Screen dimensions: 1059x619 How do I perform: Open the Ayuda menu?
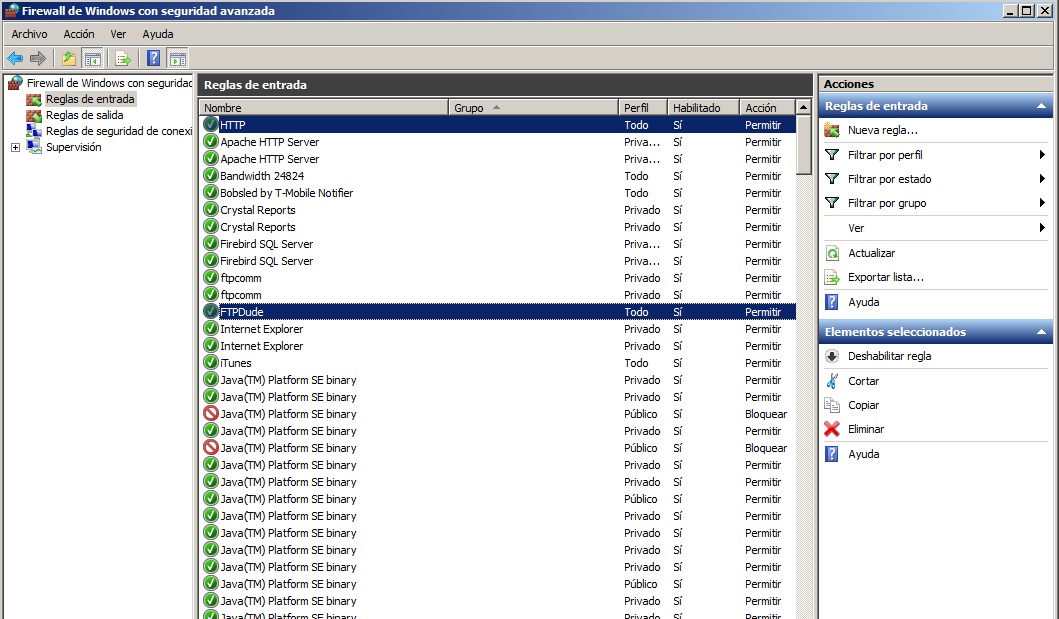click(158, 34)
